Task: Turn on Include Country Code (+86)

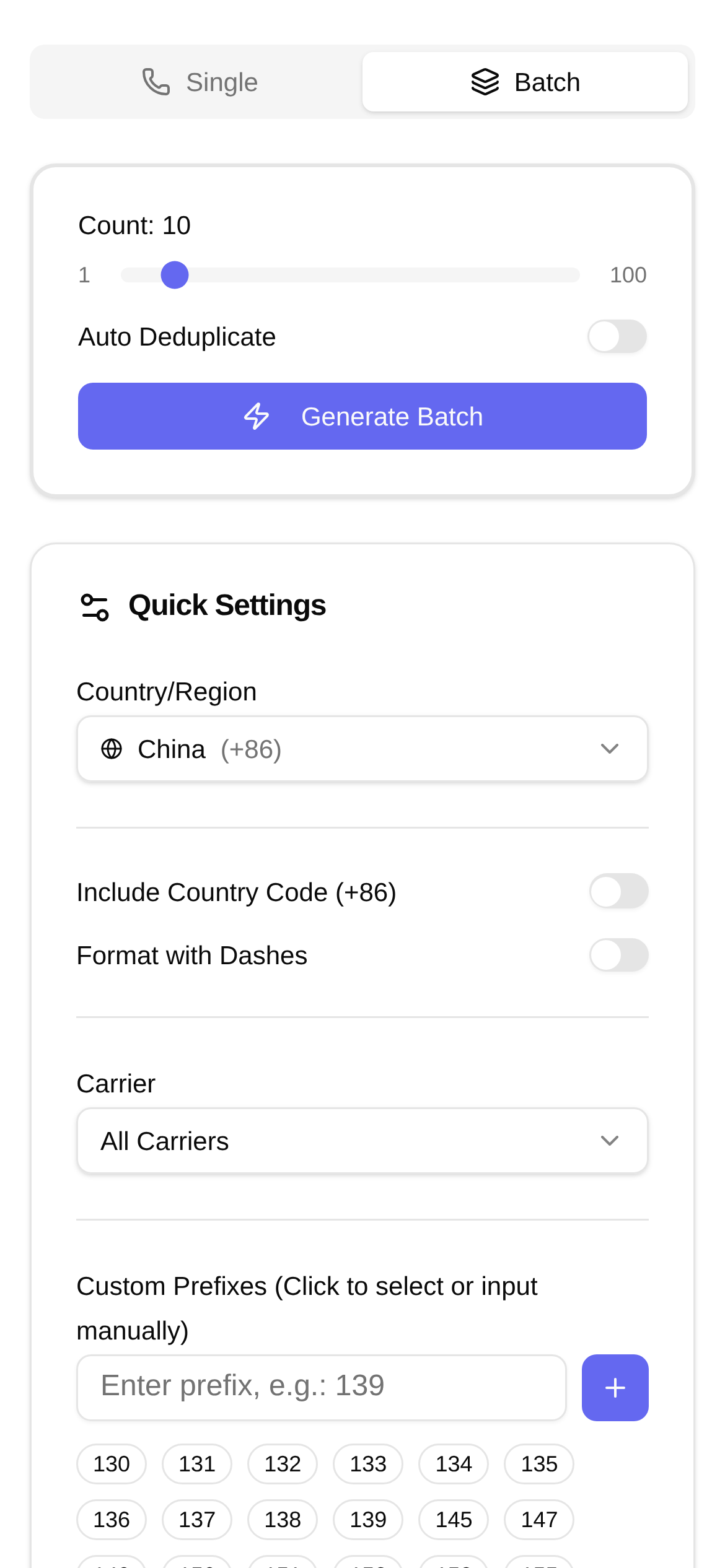Action: [x=619, y=891]
